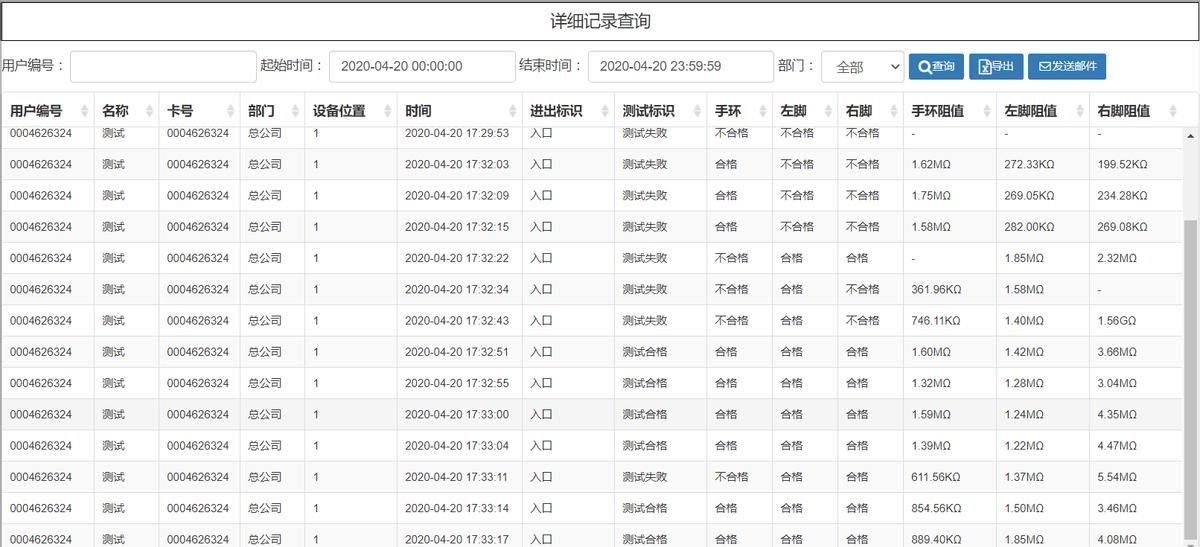
Task: Sort by the 名称 column sort arrows
Action: coord(149,111)
